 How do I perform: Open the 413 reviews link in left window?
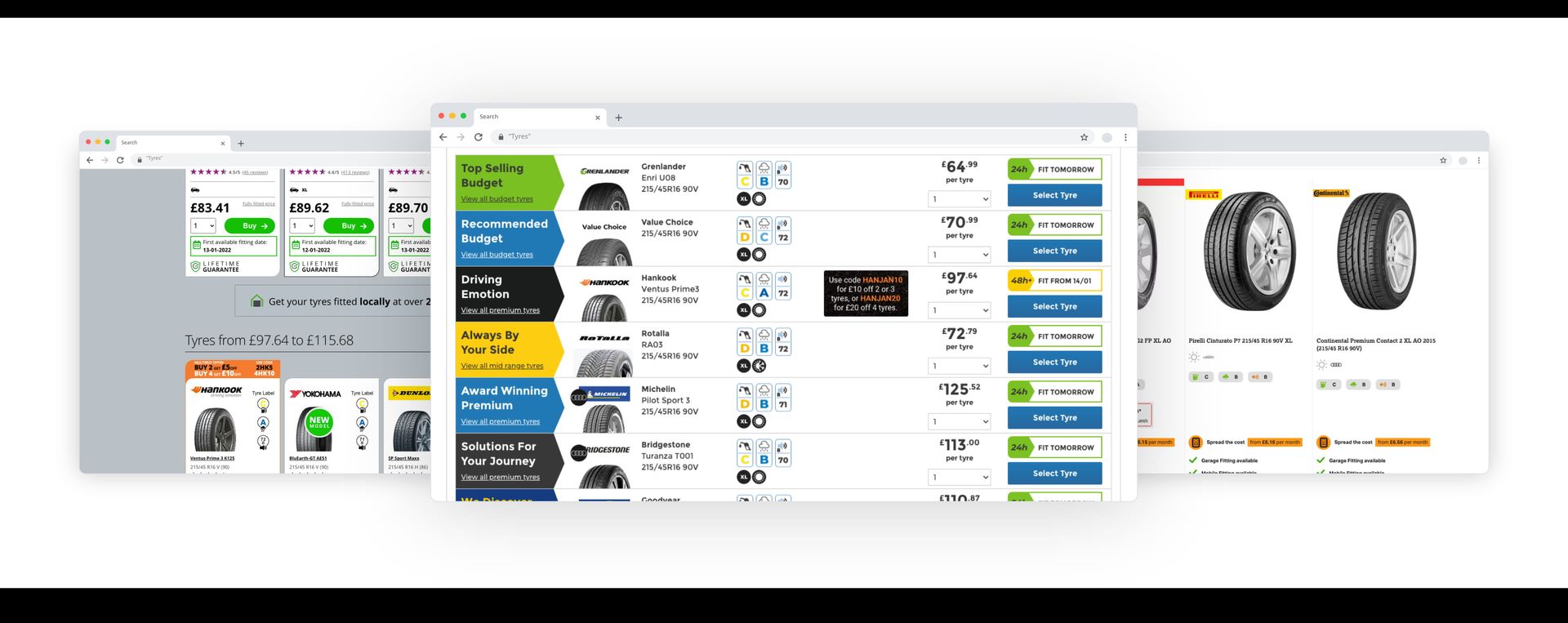[355, 172]
